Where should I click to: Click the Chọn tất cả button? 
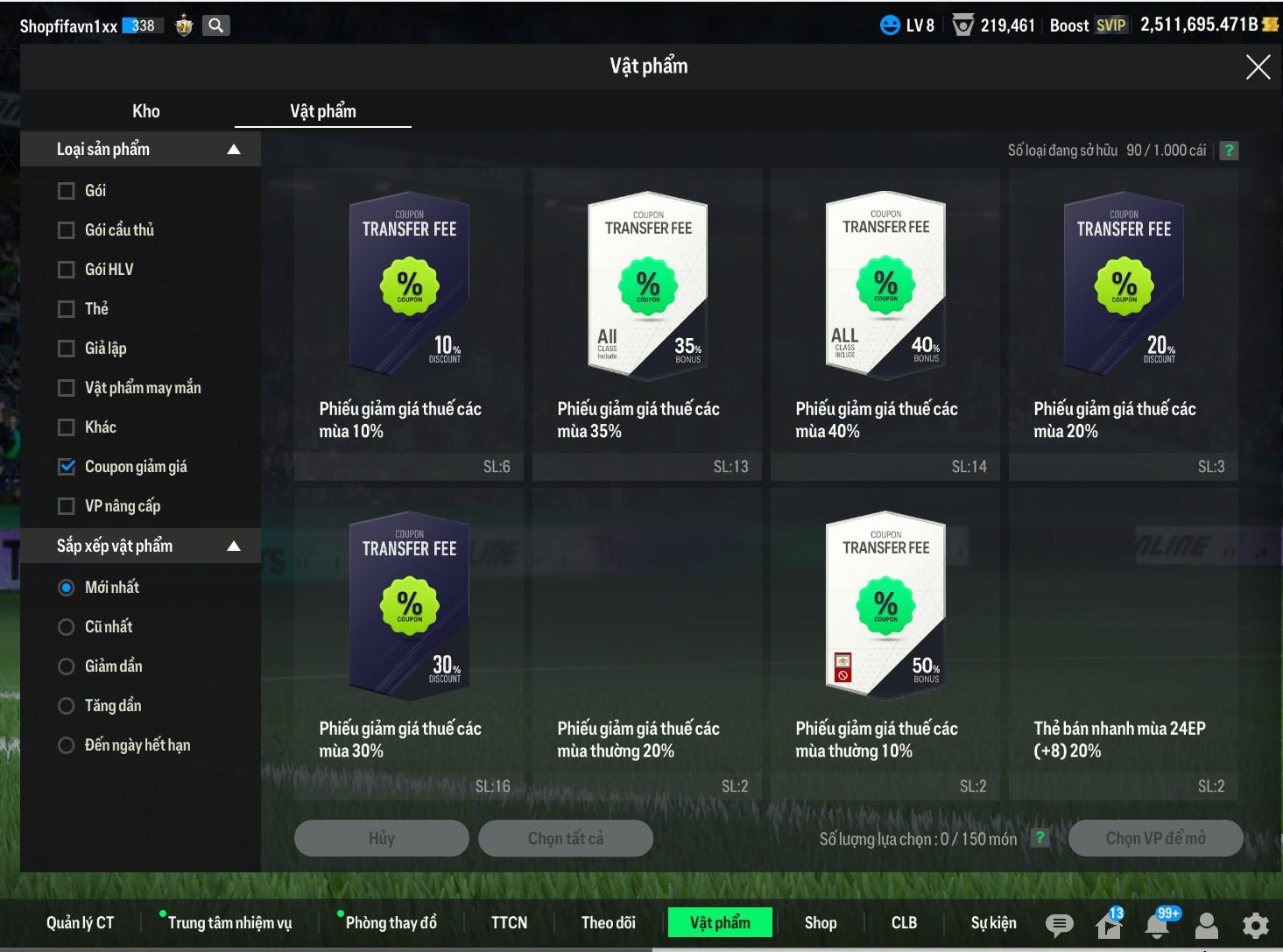pyautogui.click(x=566, y=838)
